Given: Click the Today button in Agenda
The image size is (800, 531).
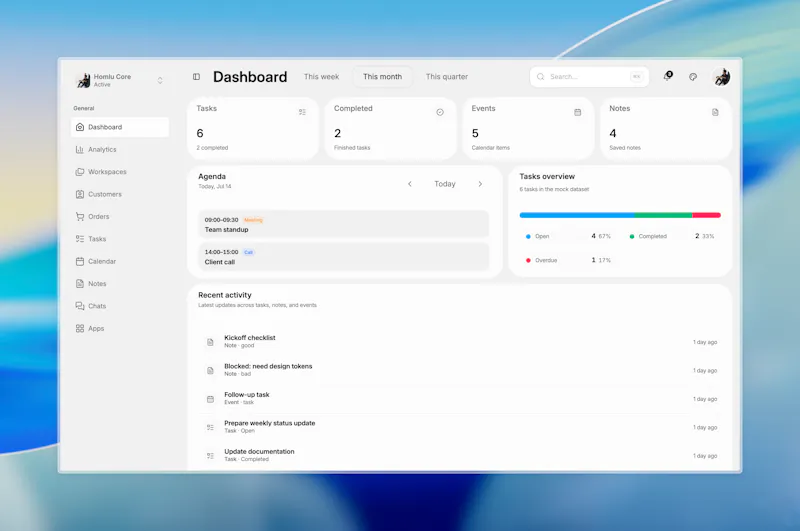Looking at the screenshot, I should 445,184.
